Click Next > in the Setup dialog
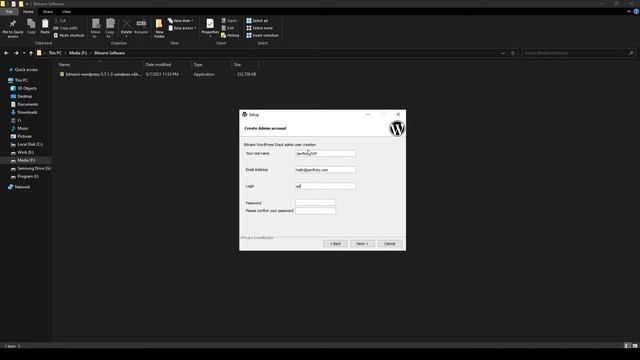The image size is (640, 360). click(x=362, y=244)
